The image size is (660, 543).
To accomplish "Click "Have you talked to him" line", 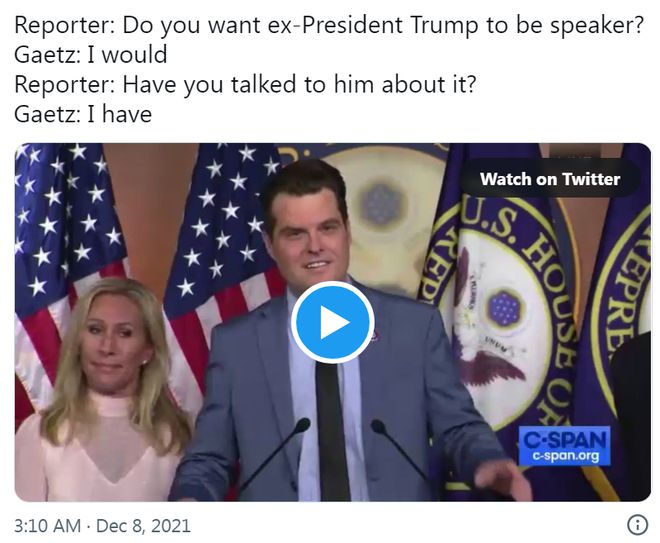I will pos(245,83).
